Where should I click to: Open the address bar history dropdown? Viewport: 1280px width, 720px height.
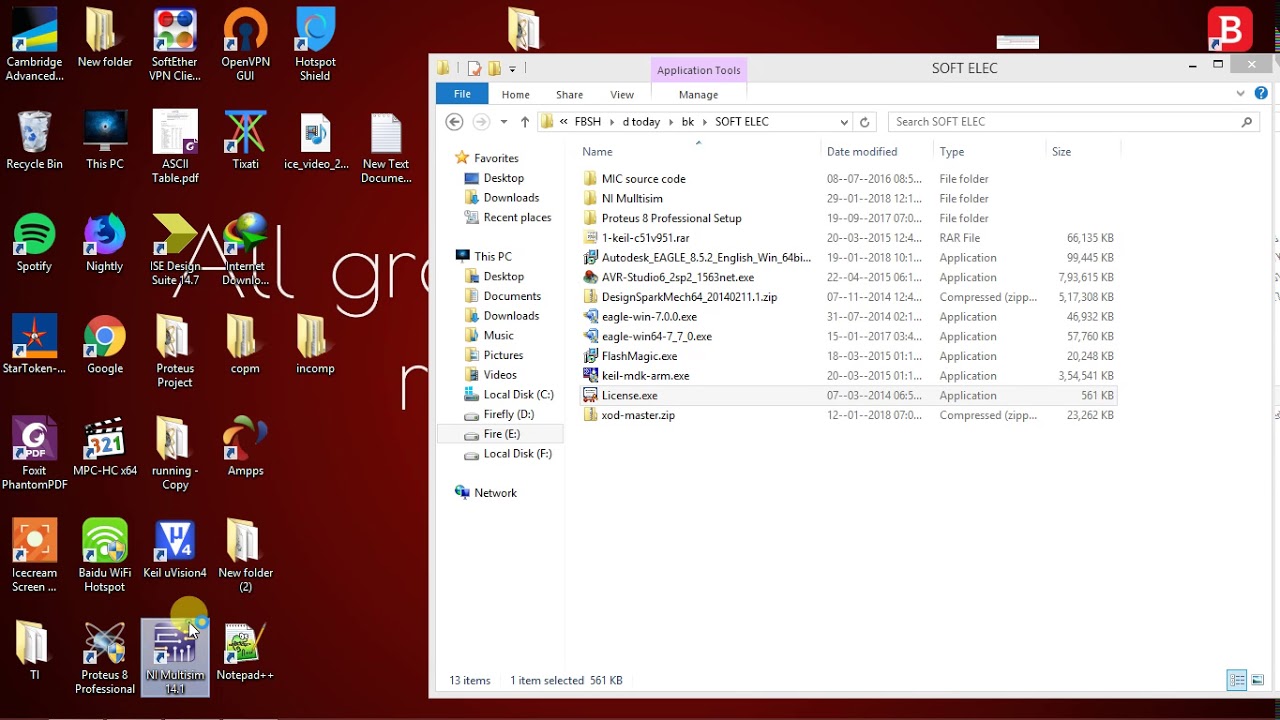[844, 122]
